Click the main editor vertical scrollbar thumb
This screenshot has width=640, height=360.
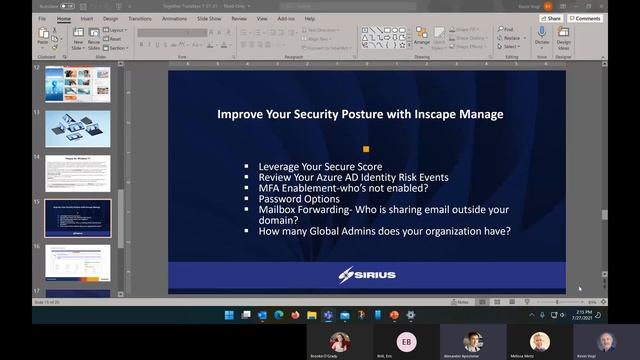tap(604, 215)
